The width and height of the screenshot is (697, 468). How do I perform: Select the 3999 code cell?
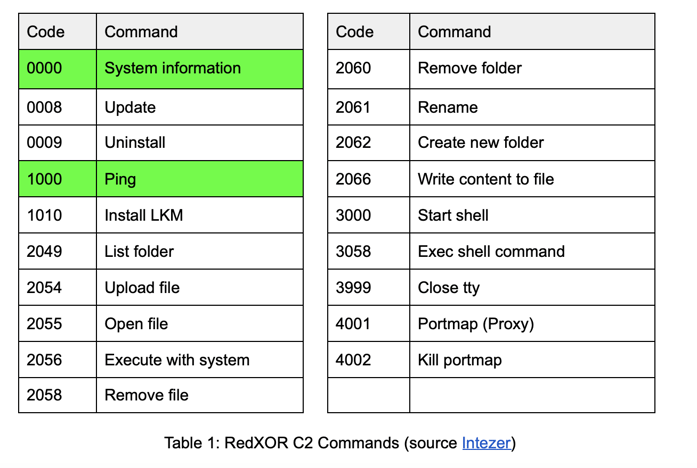[369, 287]
